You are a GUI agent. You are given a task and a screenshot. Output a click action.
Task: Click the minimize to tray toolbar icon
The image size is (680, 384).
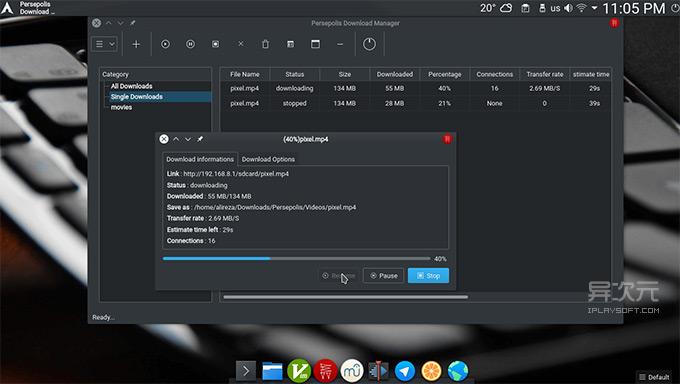pos(340,44)
